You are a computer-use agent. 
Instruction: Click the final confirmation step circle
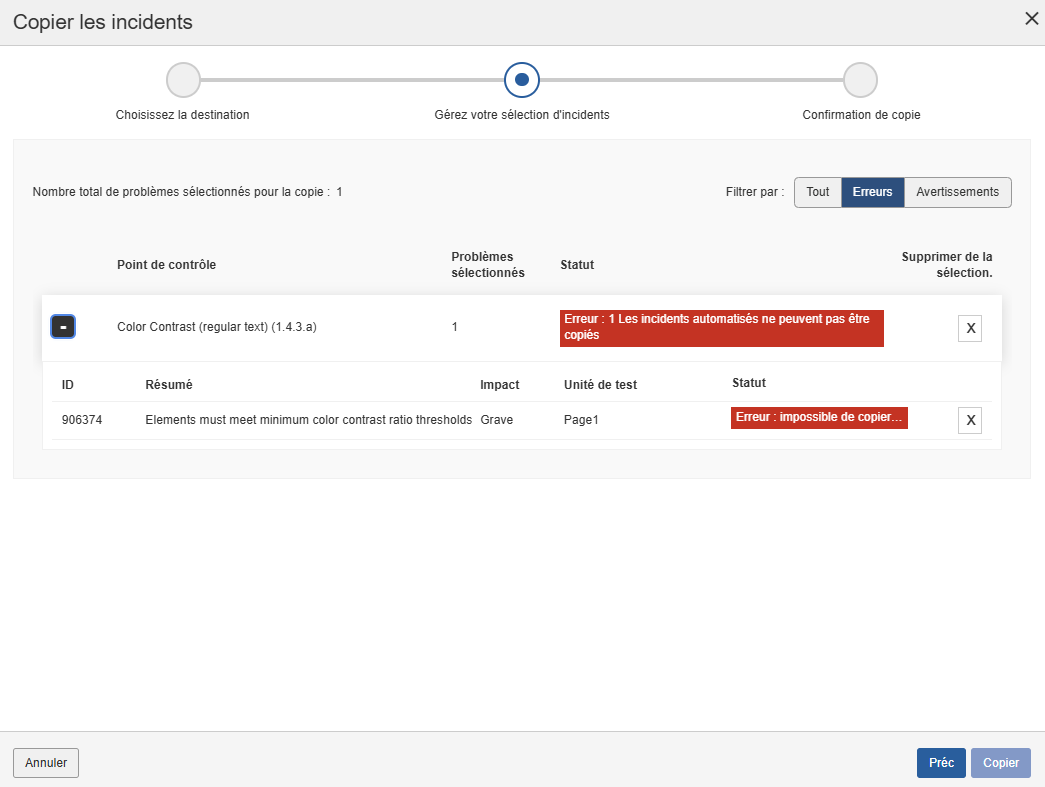pos(860,80)
